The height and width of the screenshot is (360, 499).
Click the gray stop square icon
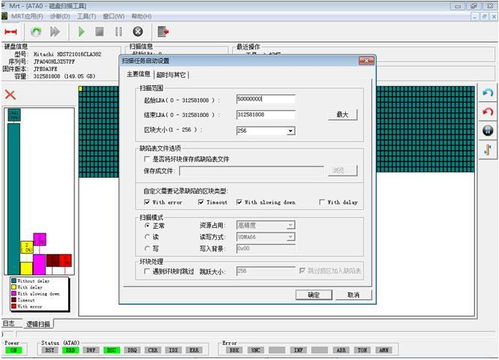point(99,32)
